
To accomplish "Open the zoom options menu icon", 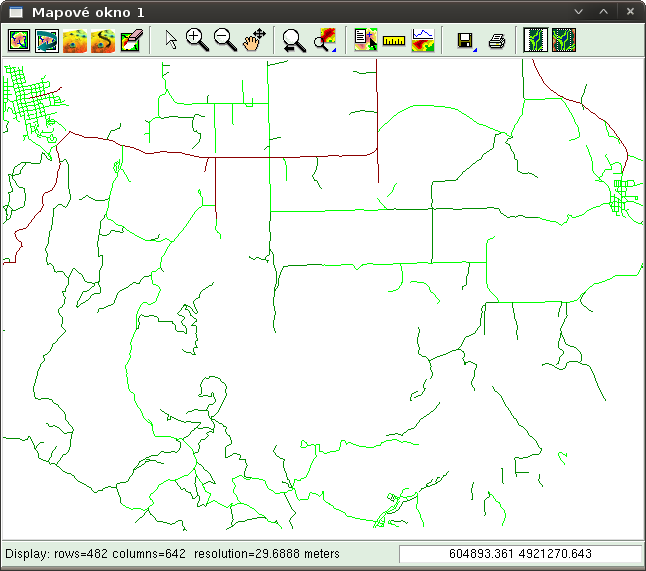I will point(325,40).
